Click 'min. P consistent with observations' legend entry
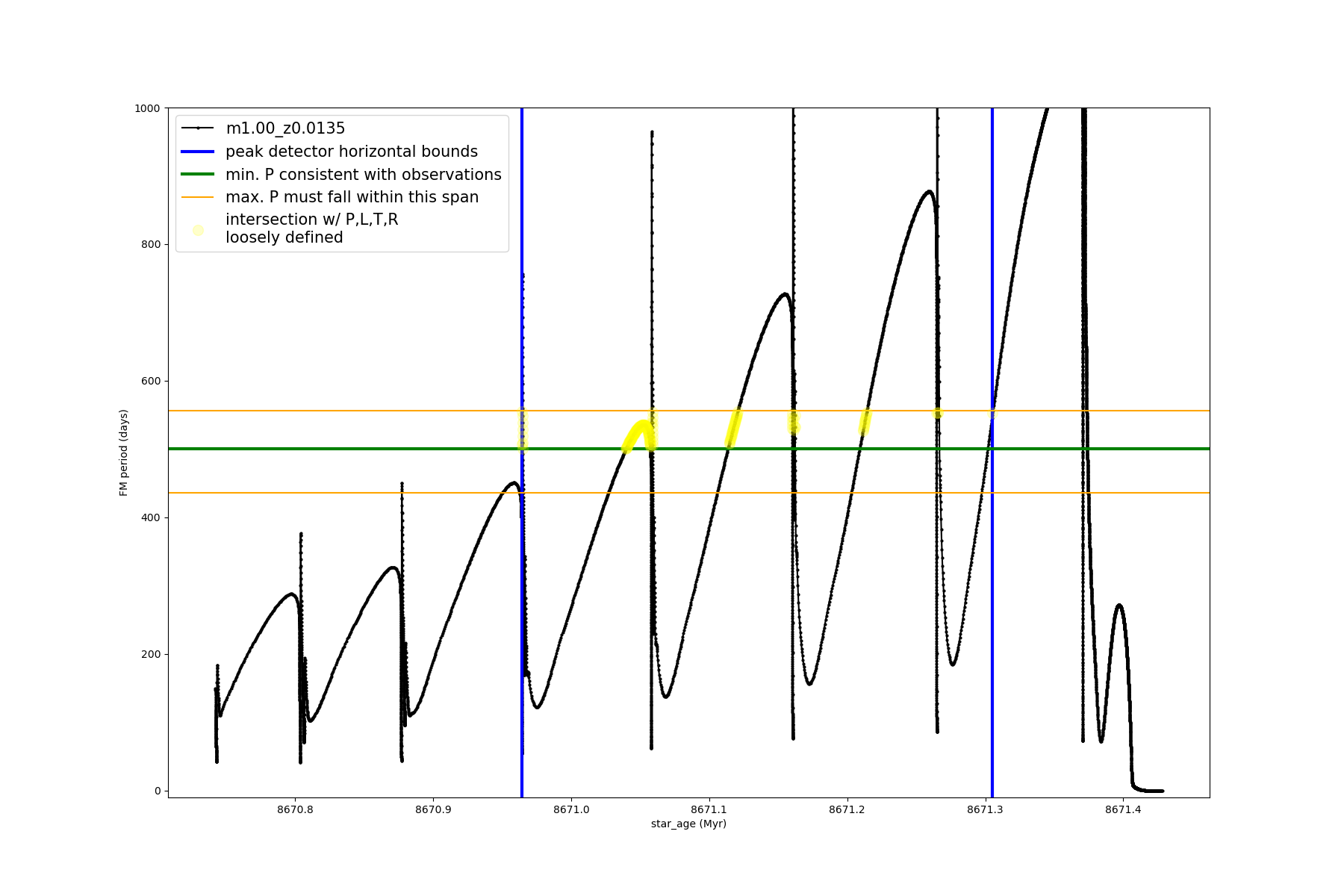 (x=364, y=175)
